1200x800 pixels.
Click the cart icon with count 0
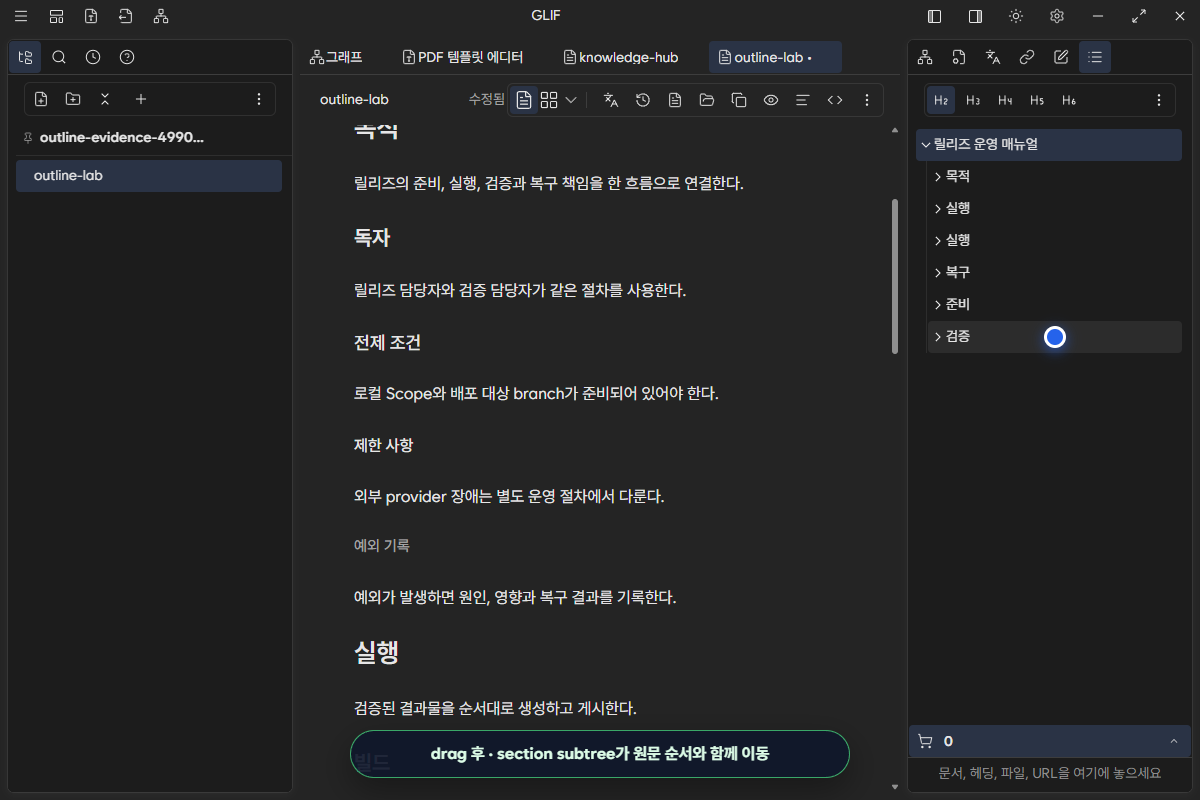925,741
